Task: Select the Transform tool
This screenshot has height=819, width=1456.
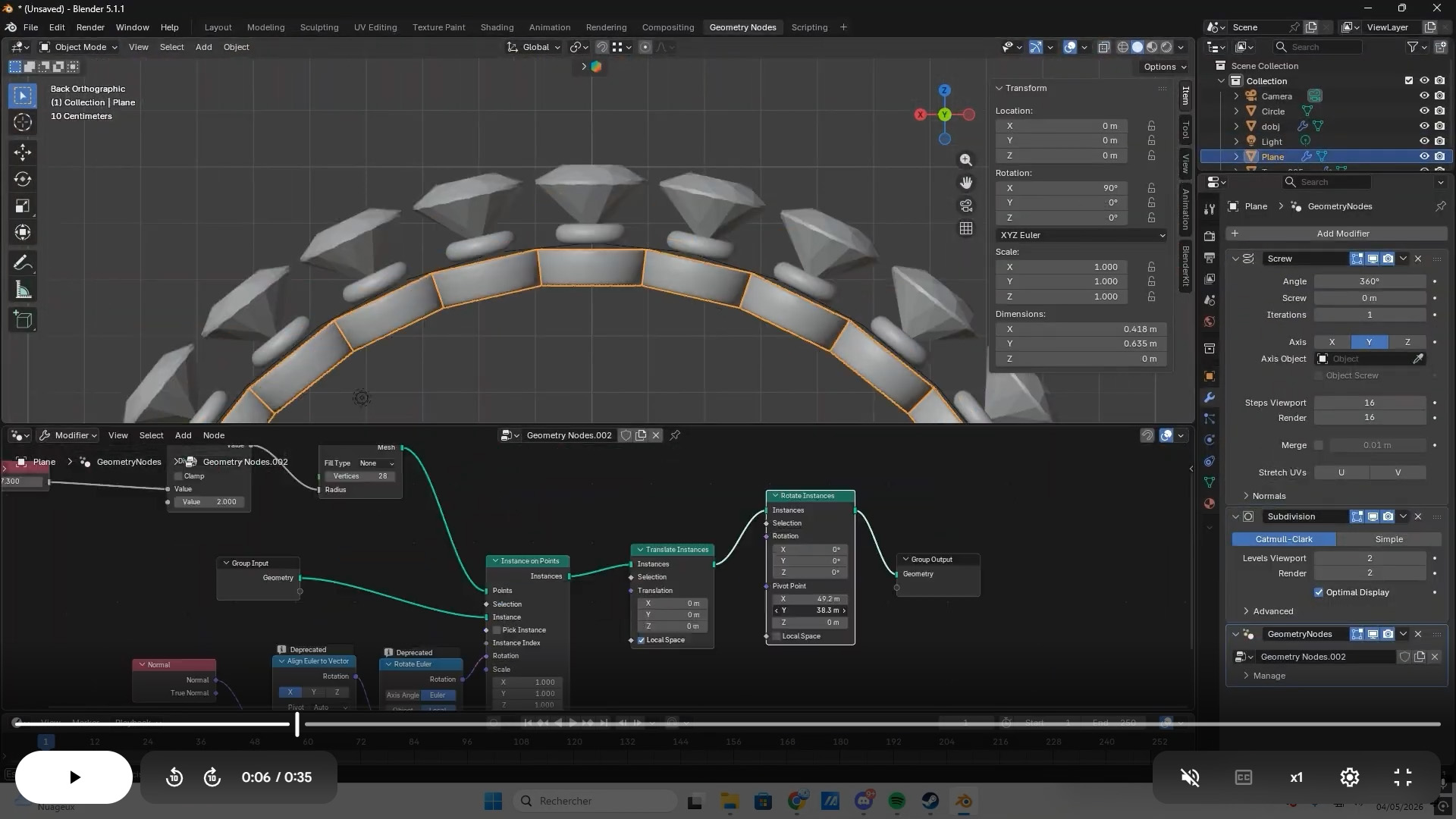Action: (23, 233)
